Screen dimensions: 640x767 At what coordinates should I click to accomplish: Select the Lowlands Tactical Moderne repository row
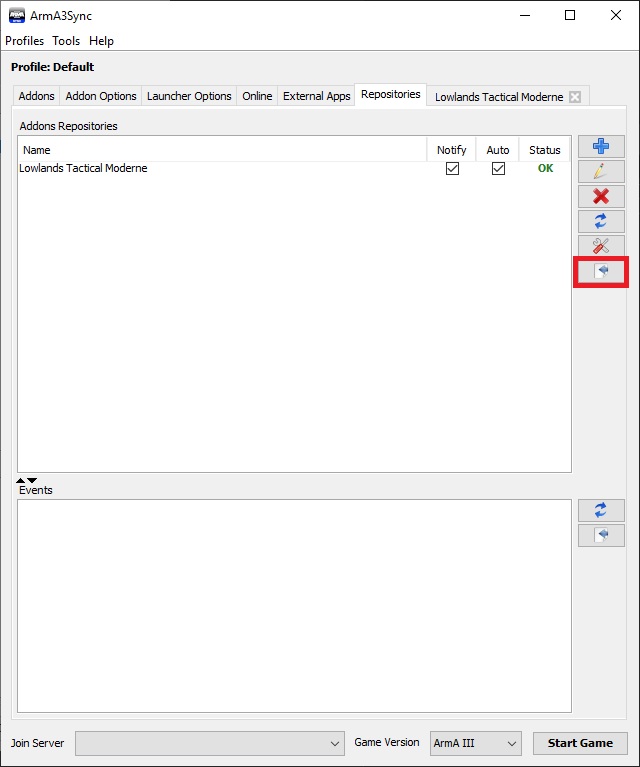[200, 169]
